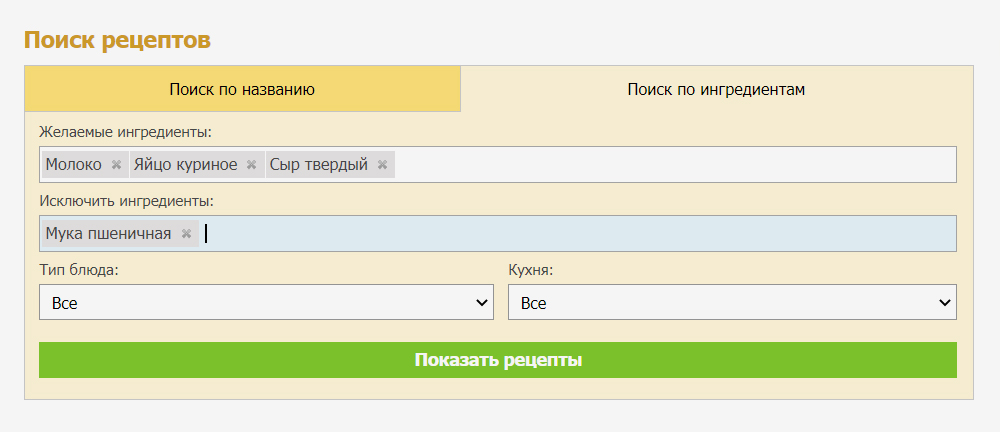1000x432 pixels.
Task: Open the Кухня dropdown list
Action: click(732, 302)
